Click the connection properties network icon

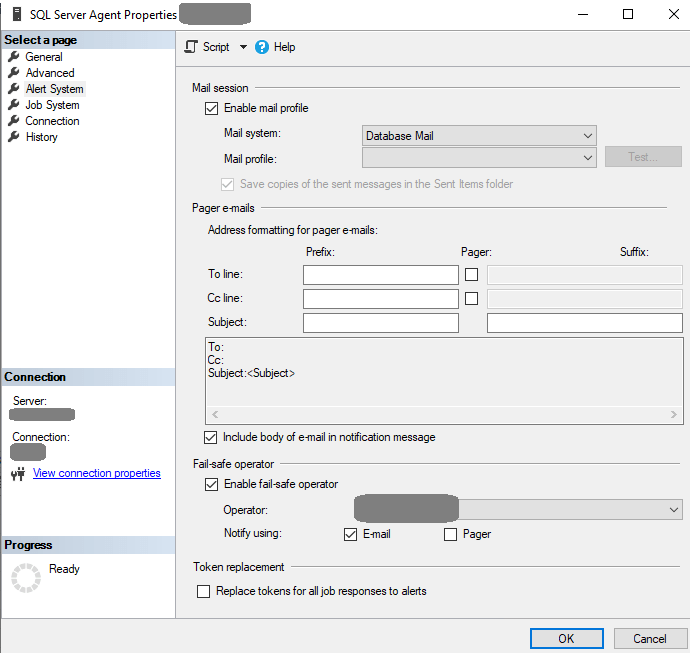coord(17,474)
